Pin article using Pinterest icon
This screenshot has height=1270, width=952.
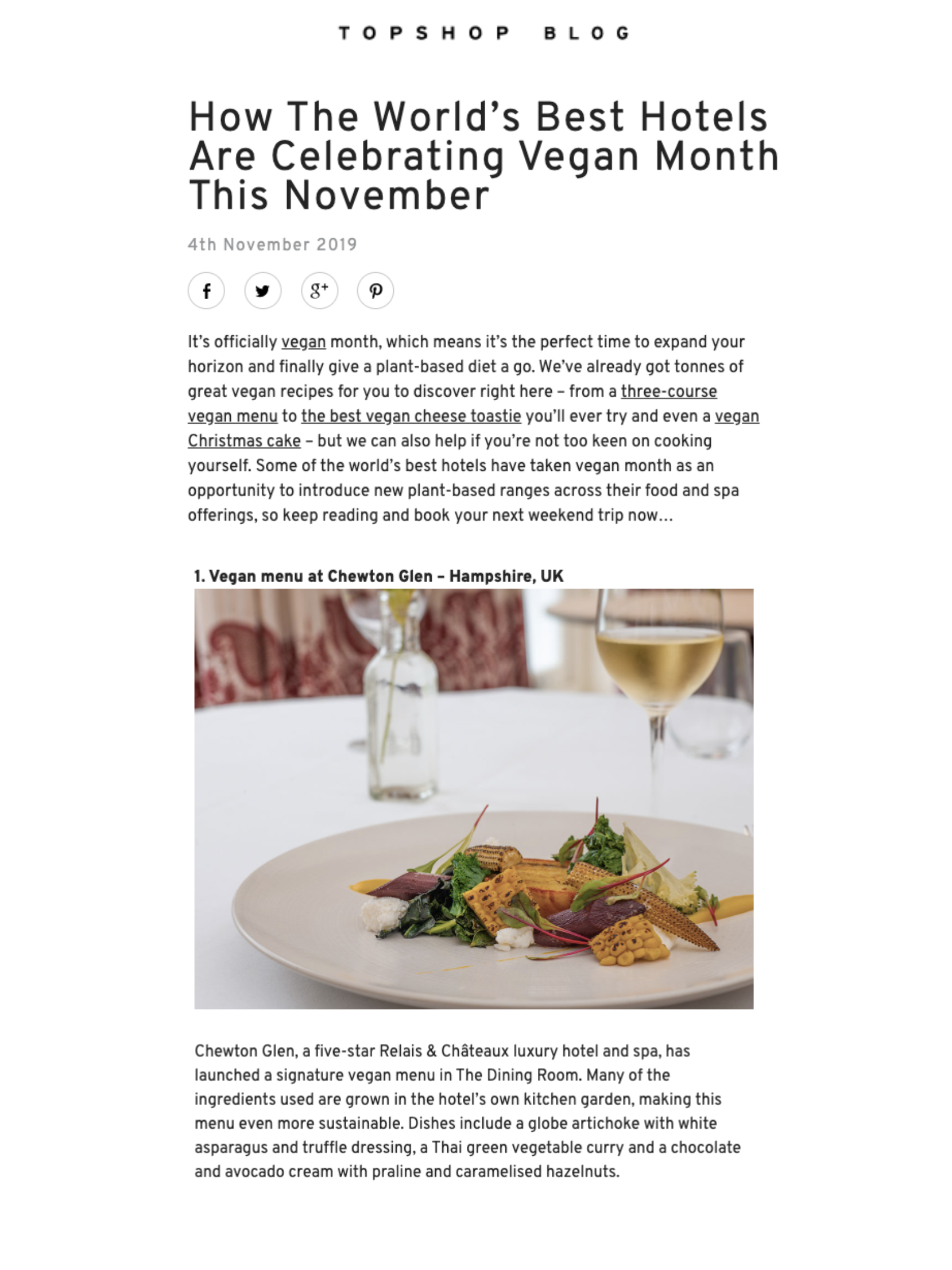pyautogui.click(x=376, y=291)
